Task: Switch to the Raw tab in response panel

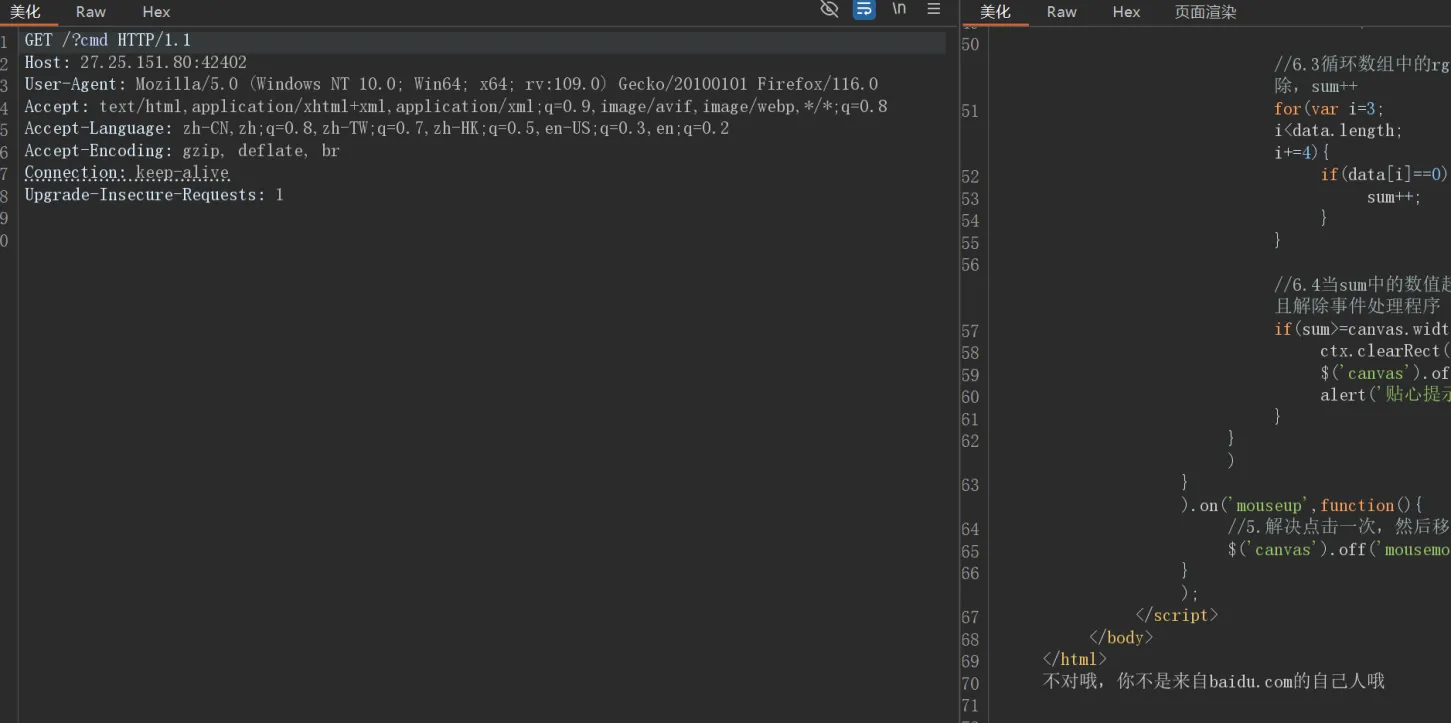Action: pos(1061,12)
